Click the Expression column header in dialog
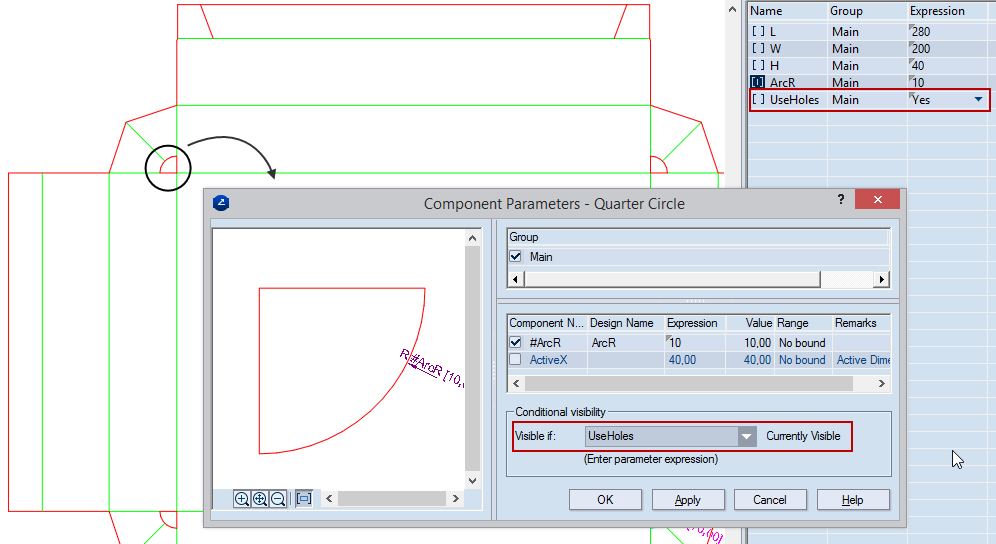This screenshot has width=996, height=544. point(692,323)
